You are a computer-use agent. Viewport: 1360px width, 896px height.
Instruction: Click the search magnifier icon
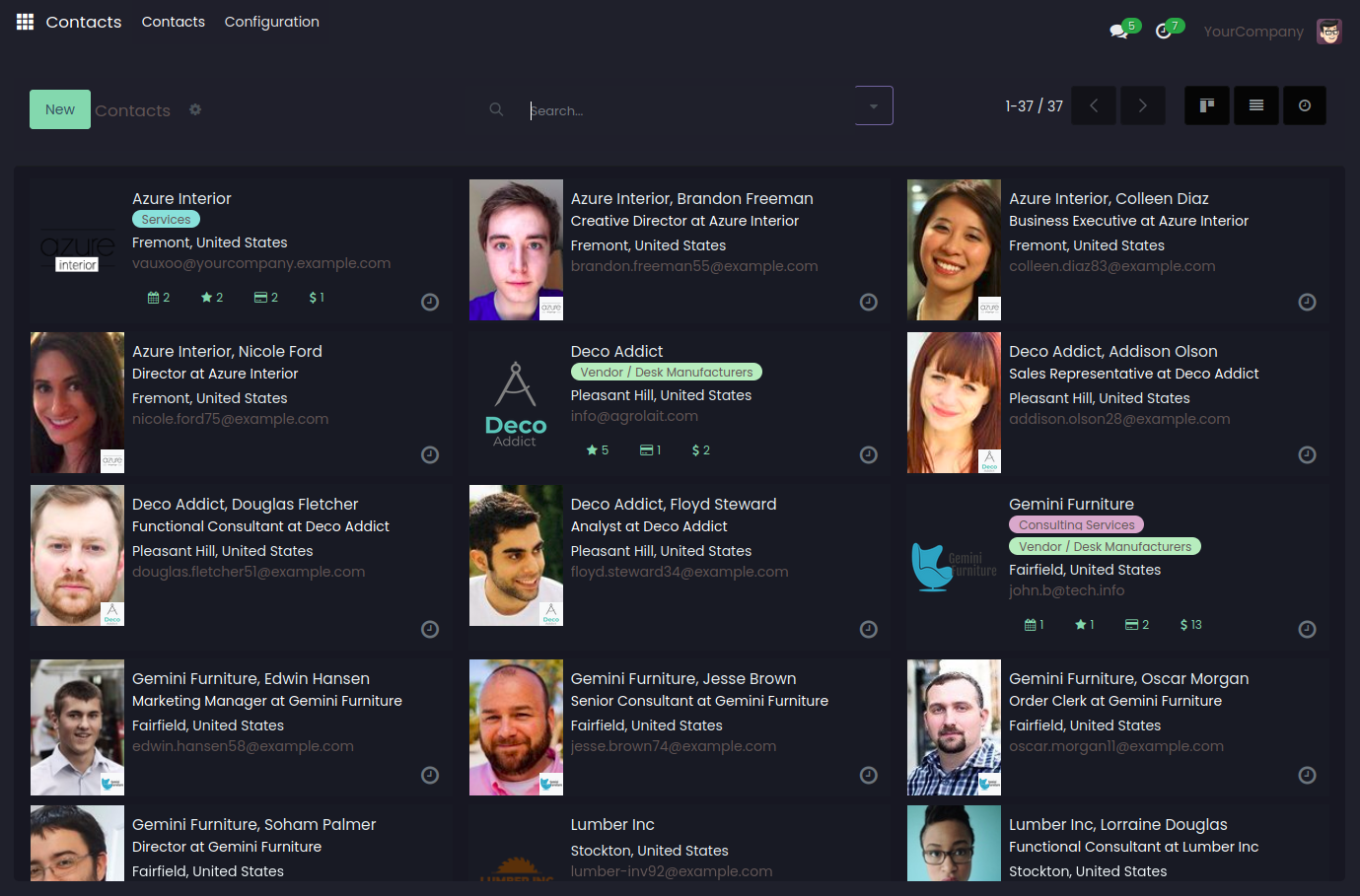[496, 109]
